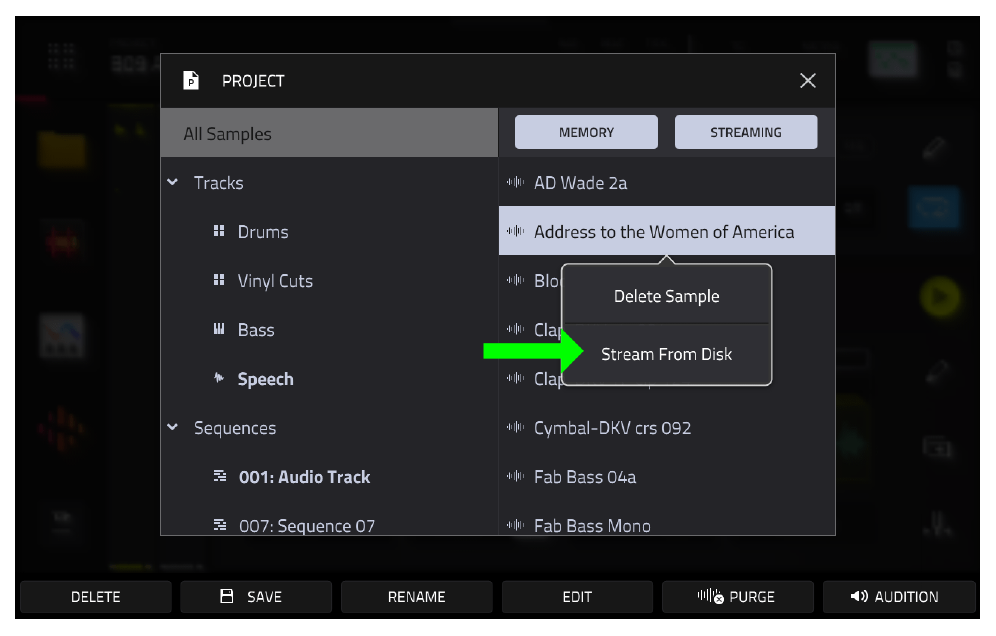Select the AD Wade 2a sample
Viewport: 996px width, 636px height.
(667, 182)
